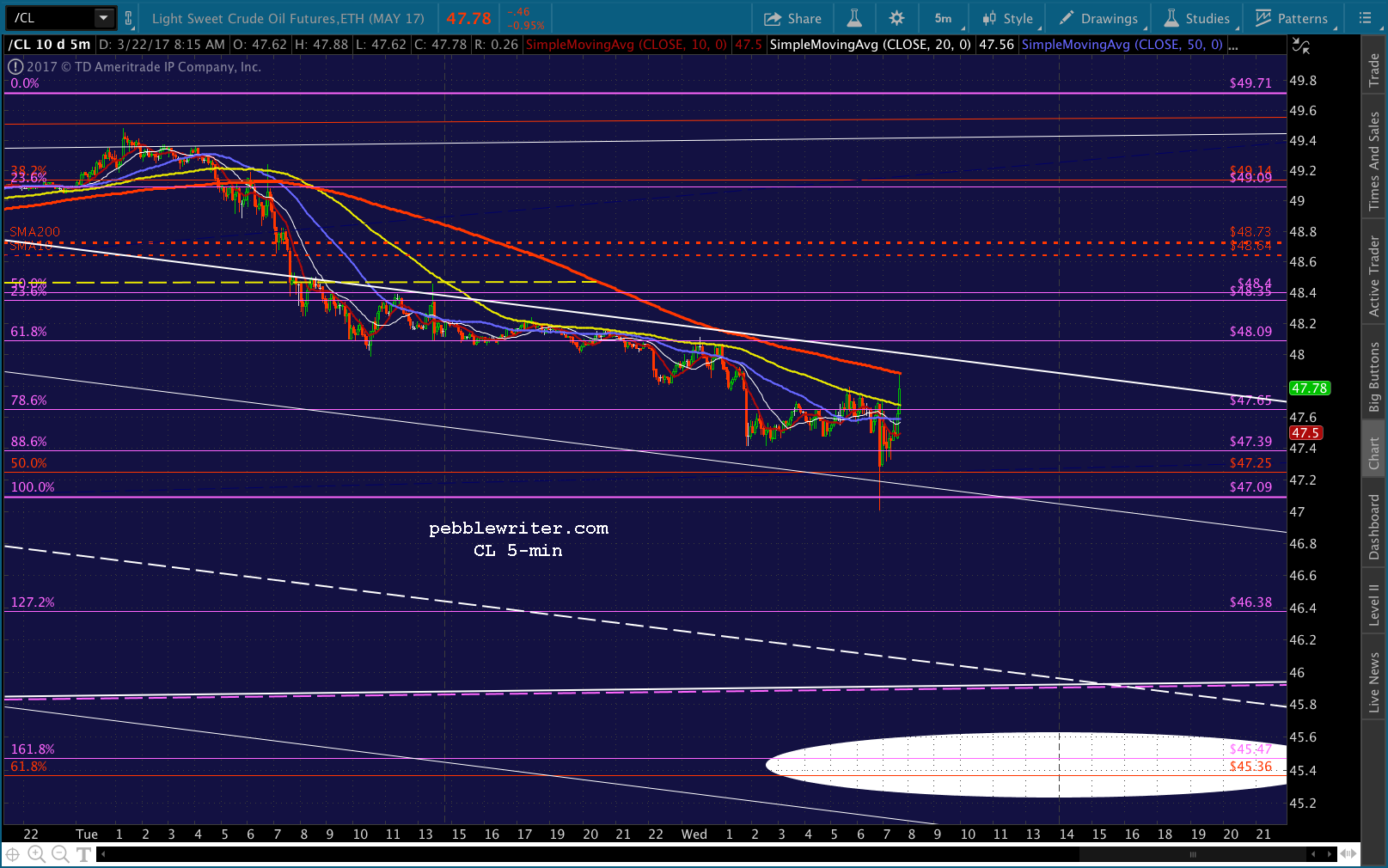This screenshot has height=868, width=1388.
Task: Click the $49.71 Fibonacci level label
Action: [x=1250, y=83]
